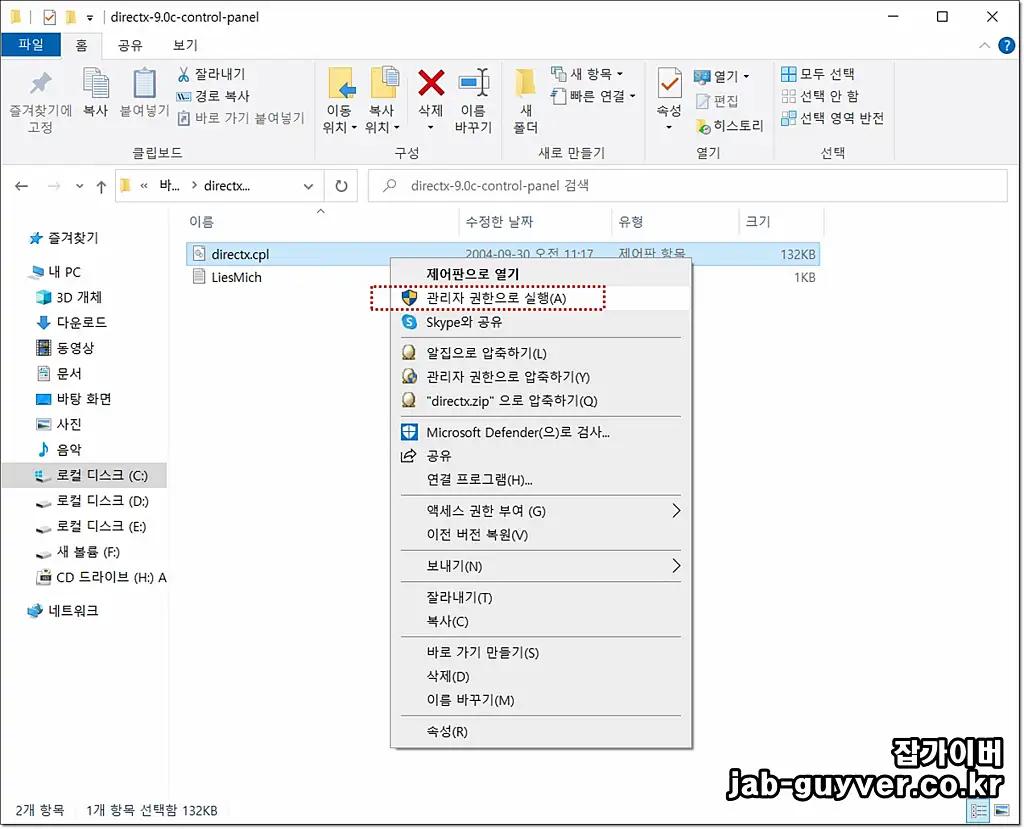Click the 모두 선택 (Select all) button
Image resolution: width=1024 pixels, height=829 pixels.
pos(818,74)
